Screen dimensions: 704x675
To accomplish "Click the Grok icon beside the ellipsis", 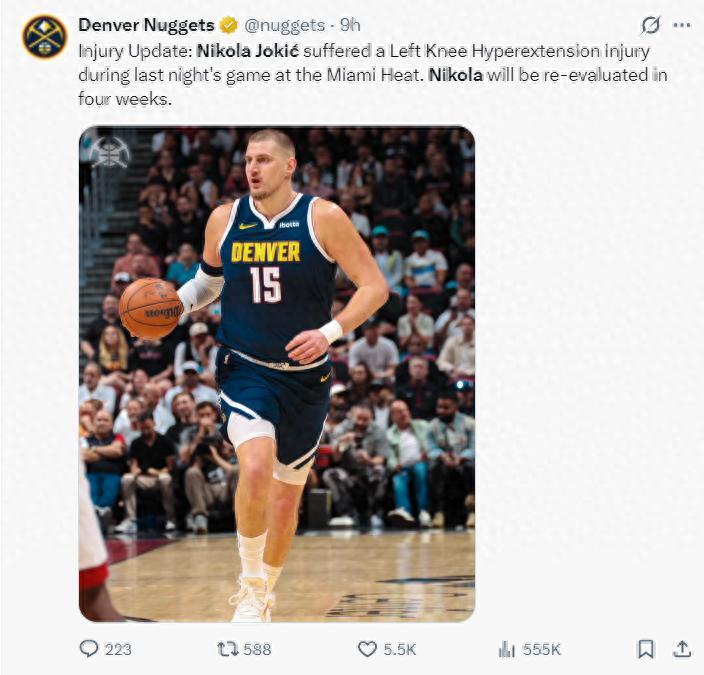I will point(649,25).
